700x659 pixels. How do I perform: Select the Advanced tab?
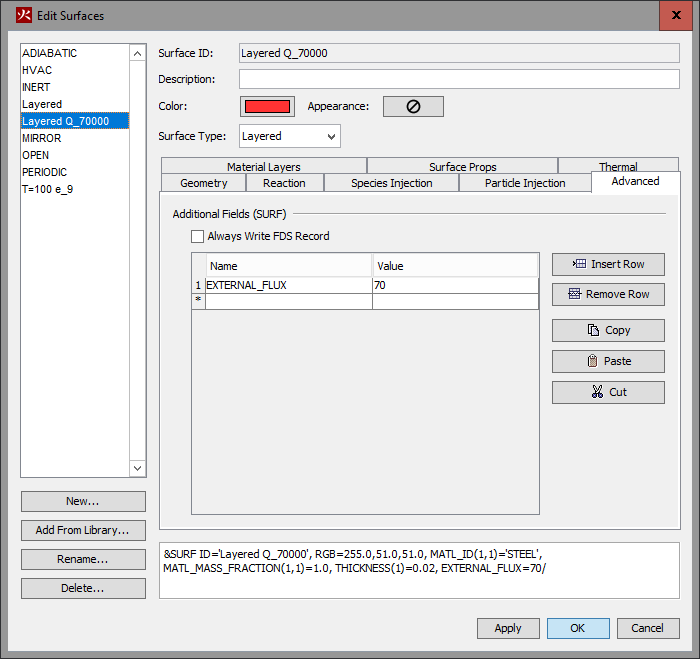635,181
